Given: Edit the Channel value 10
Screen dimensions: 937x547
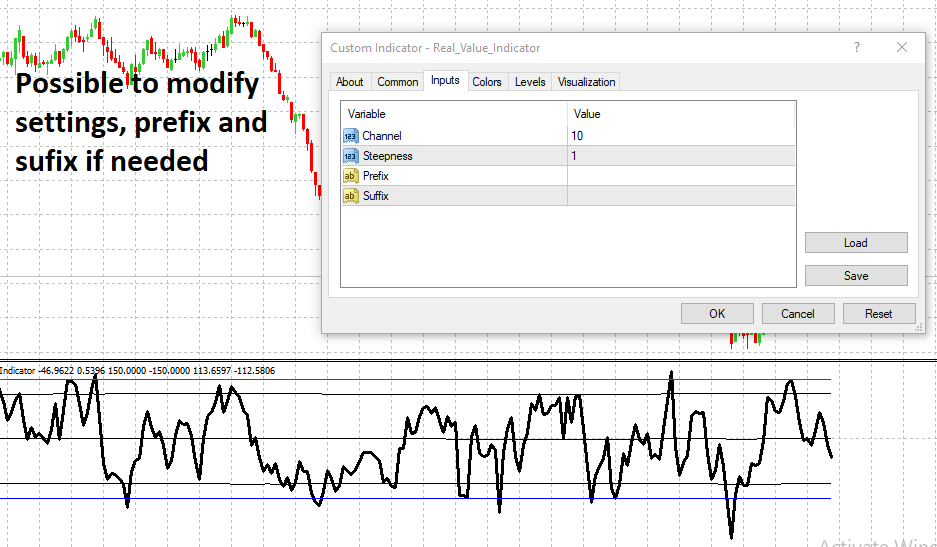Looking at the screenshot, I should point(681,136).
